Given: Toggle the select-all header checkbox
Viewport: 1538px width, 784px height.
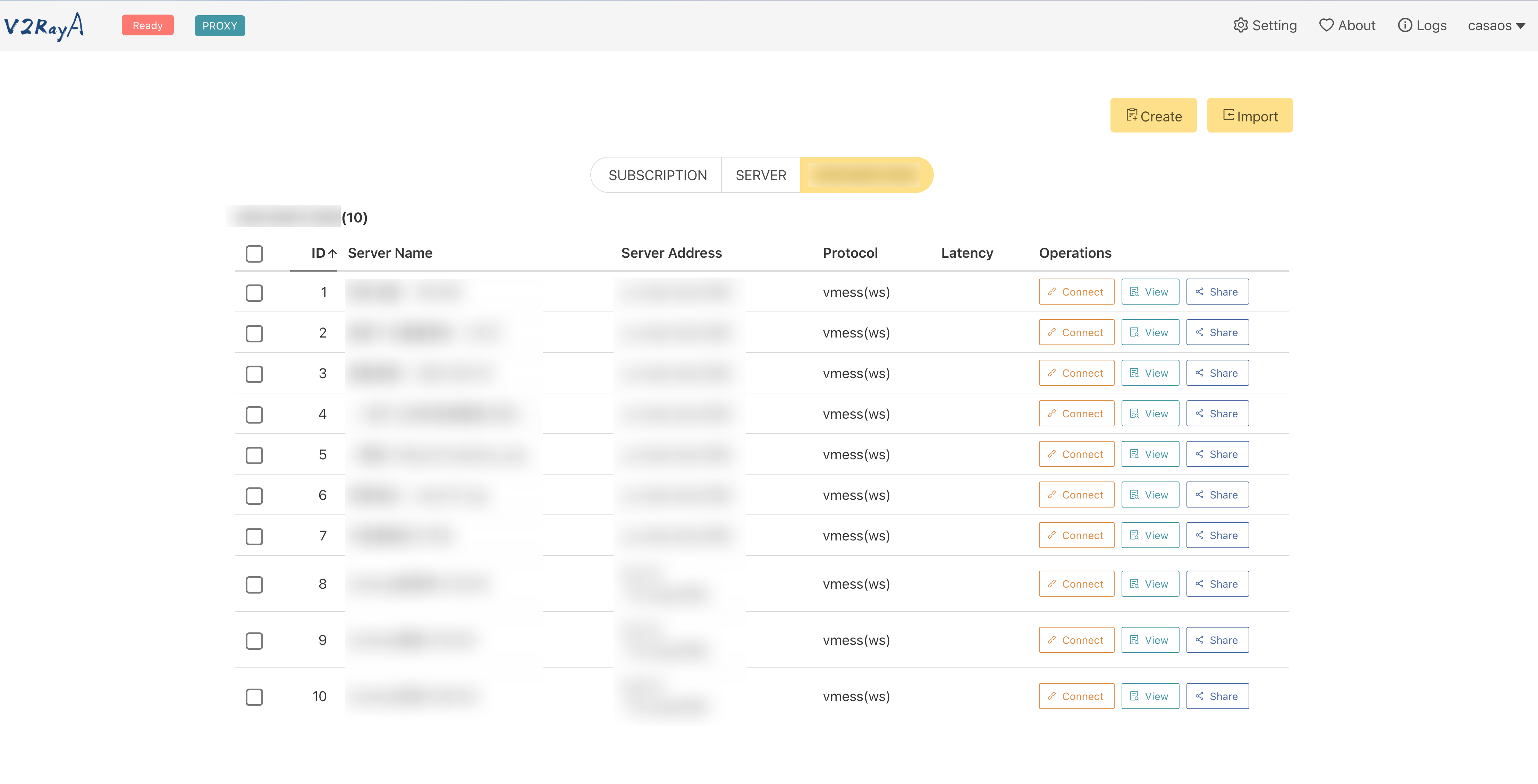Looking at the screenshot, I should pos(254,254).
